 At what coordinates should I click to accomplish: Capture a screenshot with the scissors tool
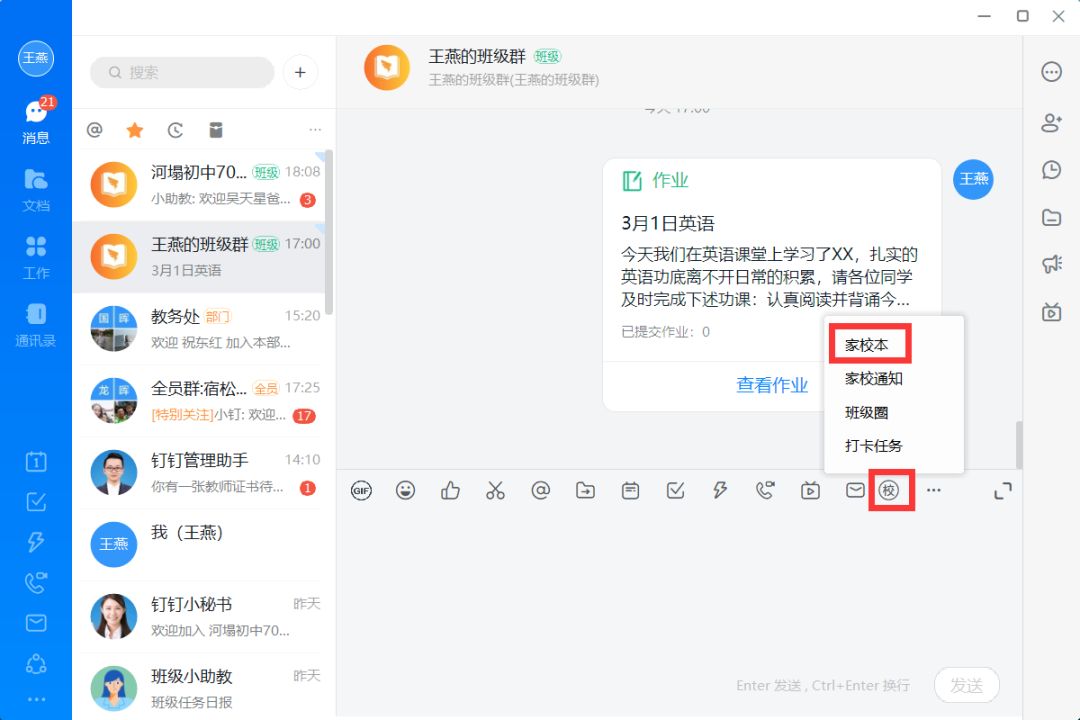click(x=495, y=490)
